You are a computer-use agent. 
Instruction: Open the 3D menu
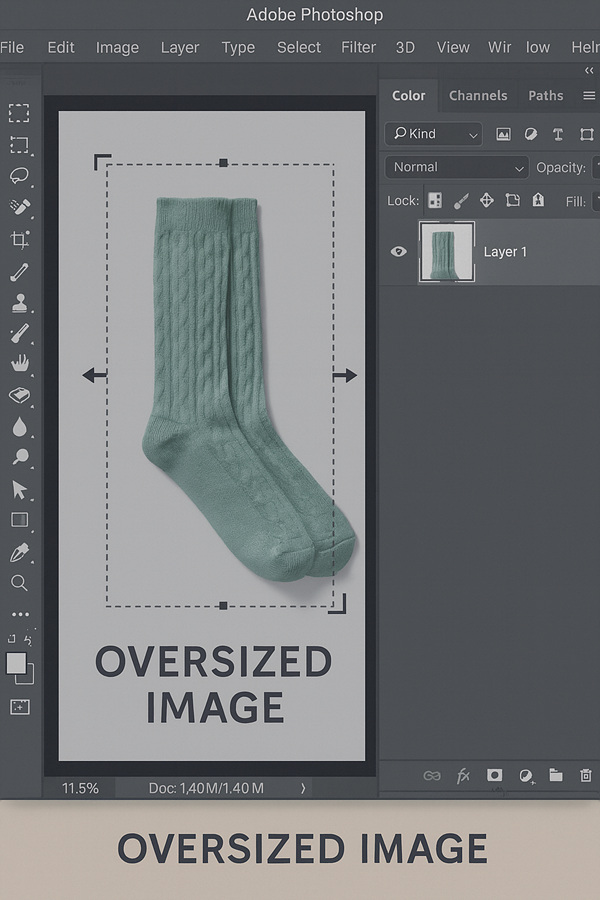click(405, 47)
